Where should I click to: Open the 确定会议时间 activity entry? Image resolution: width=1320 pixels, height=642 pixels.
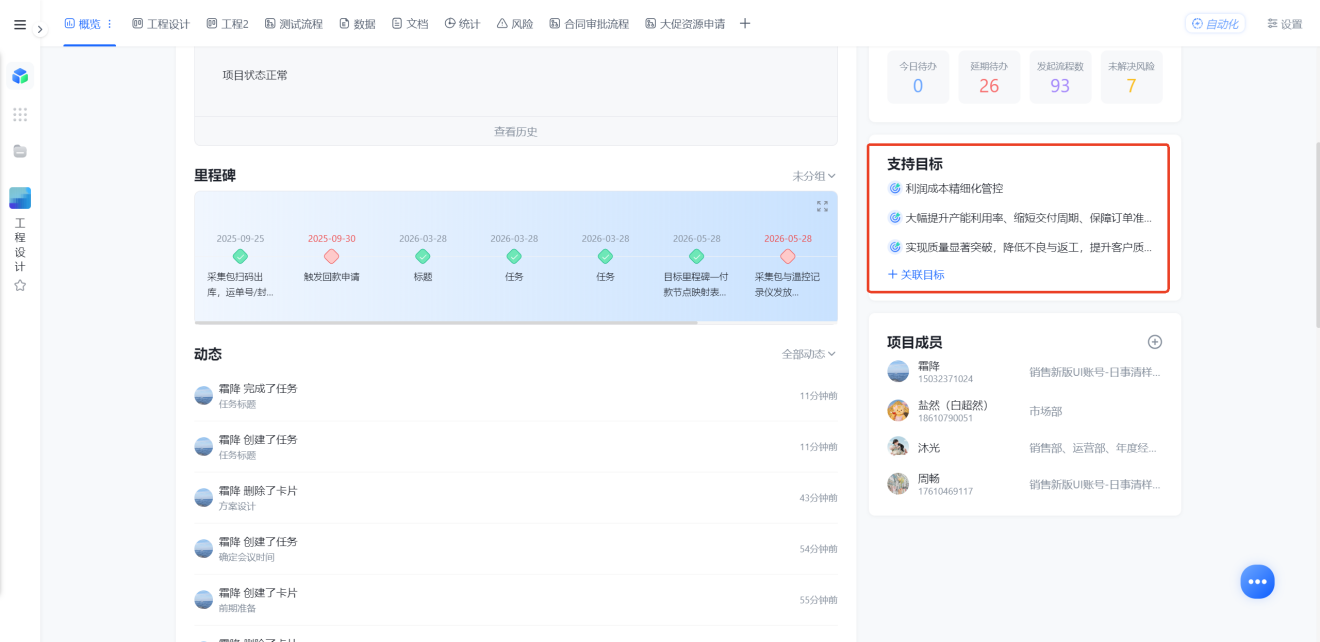coord(516,549)
